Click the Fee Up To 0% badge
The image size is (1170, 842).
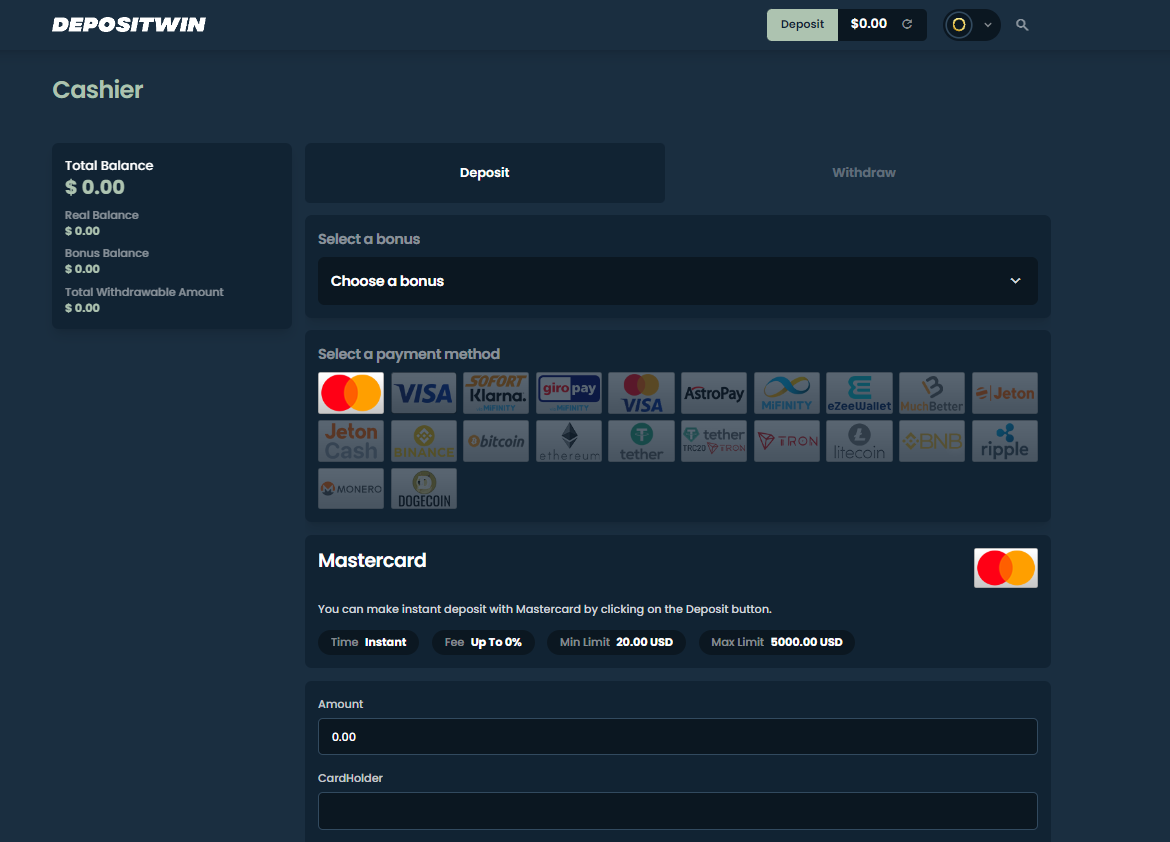[483, 642]
